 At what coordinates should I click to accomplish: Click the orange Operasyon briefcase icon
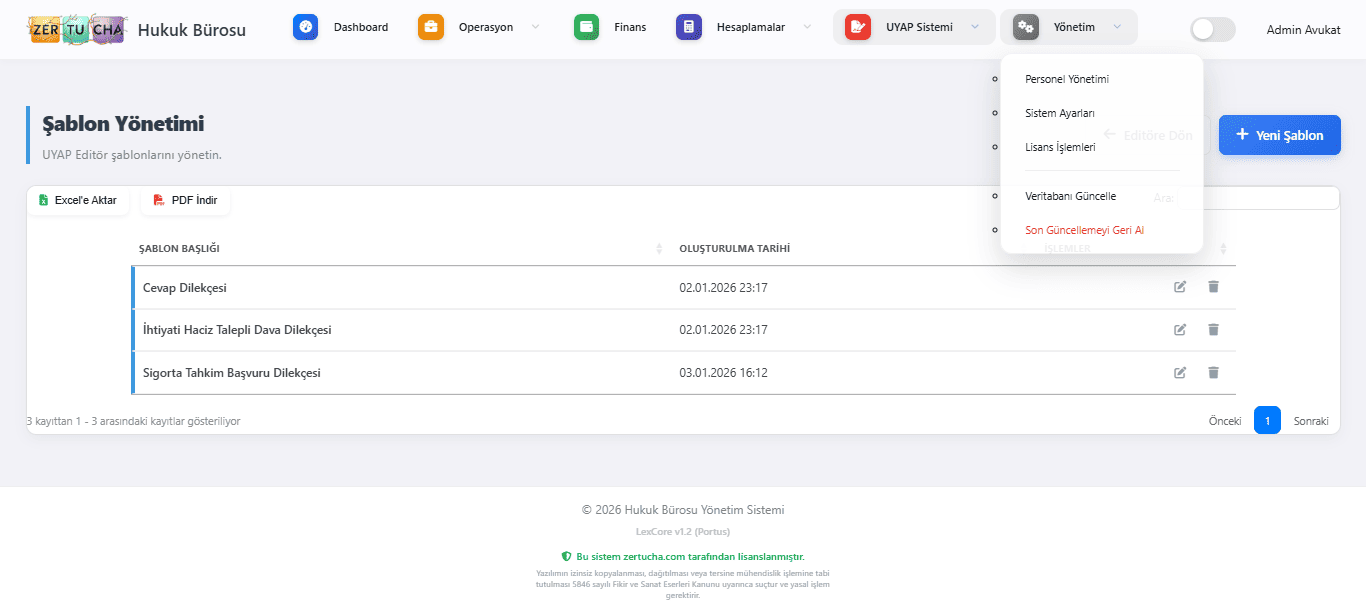click(431, 27)
